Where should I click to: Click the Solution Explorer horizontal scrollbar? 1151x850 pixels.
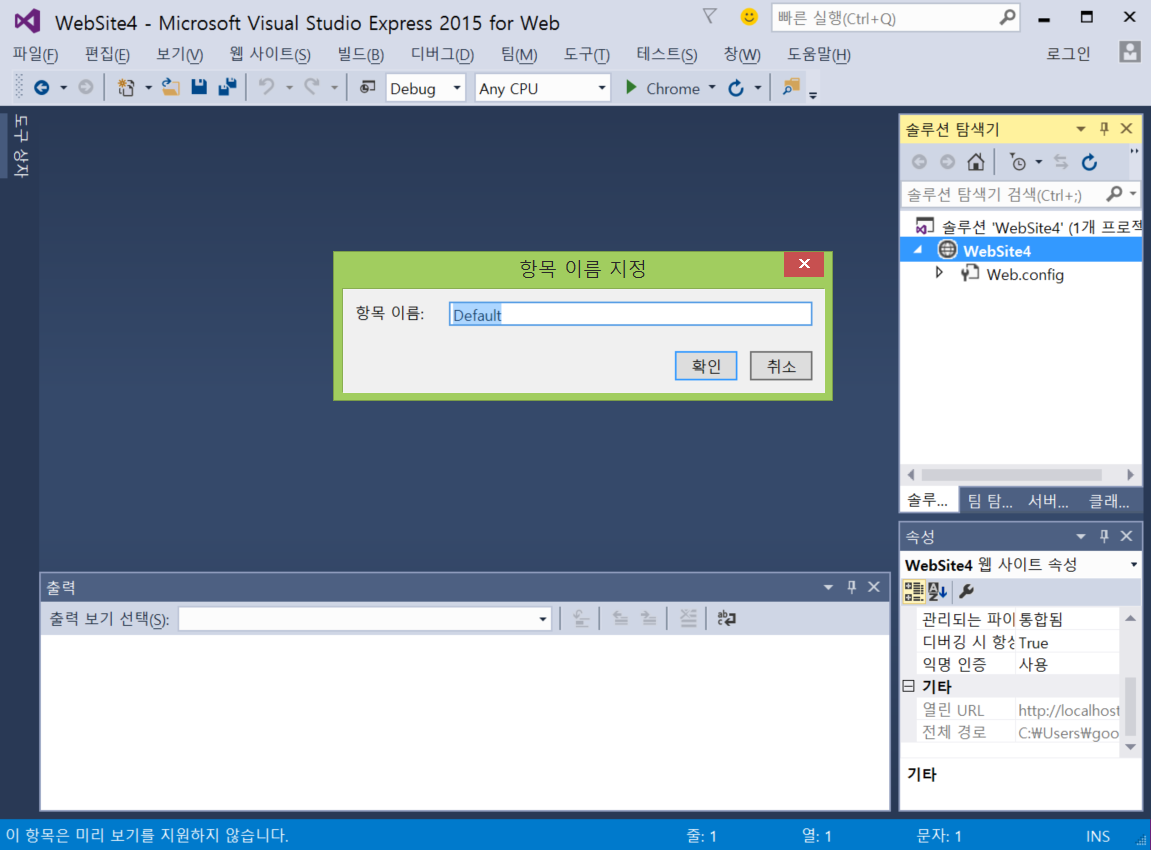pyautogui.click(x=1010, y=475)
